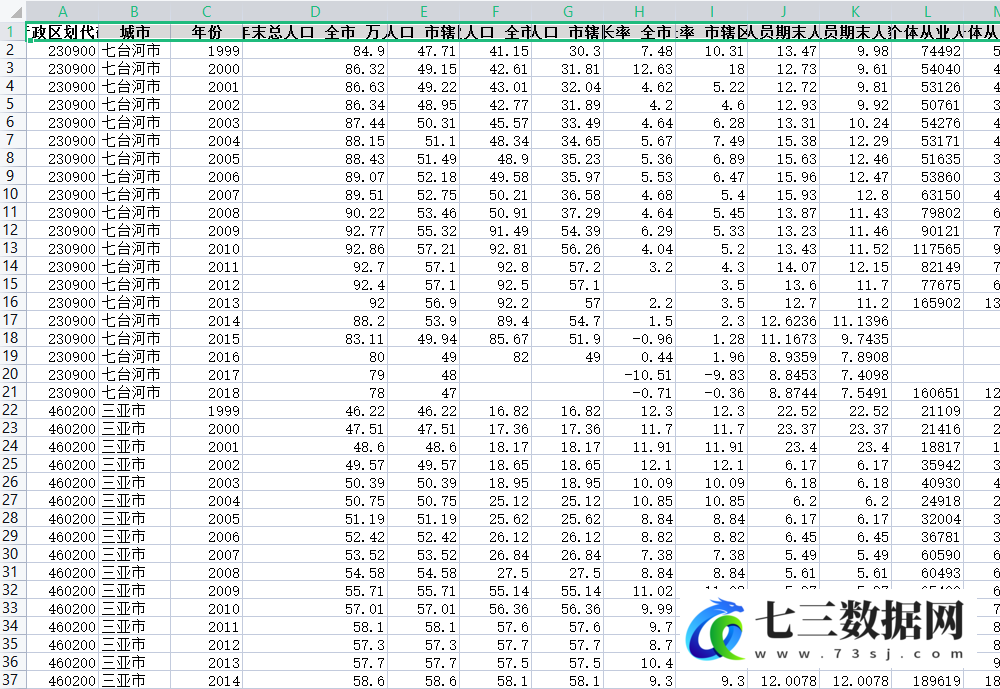
Task: Click cell with value 165902
Action: 928,302
